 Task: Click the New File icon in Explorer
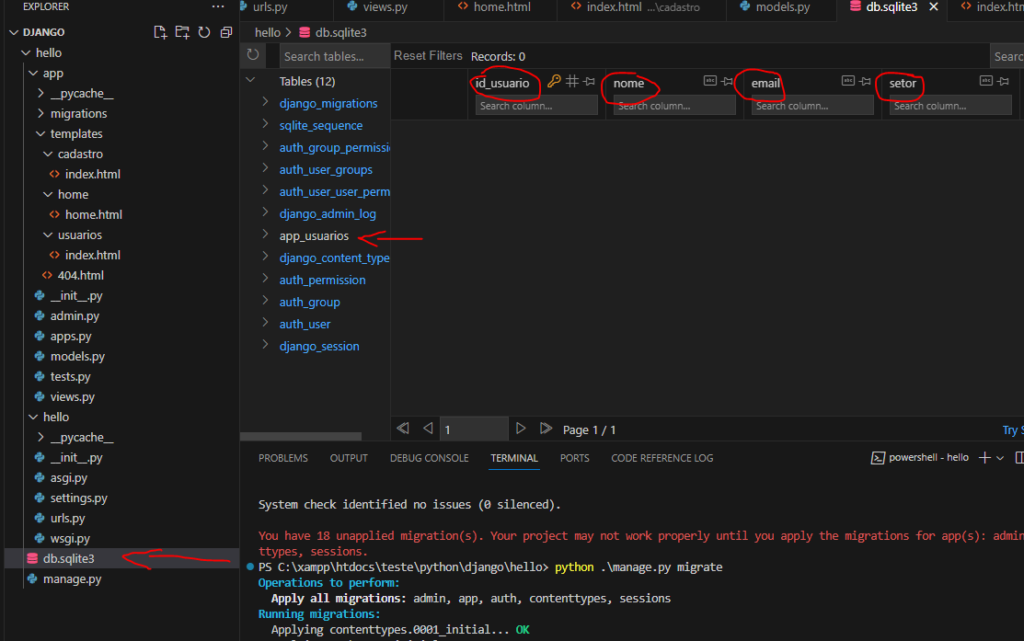click(x=160, y=32)
